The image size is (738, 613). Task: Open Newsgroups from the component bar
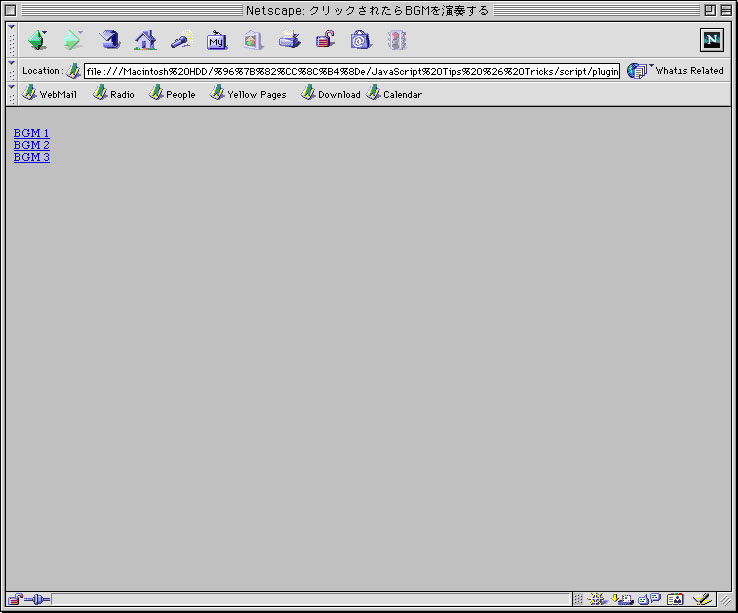tap(650, 599)
